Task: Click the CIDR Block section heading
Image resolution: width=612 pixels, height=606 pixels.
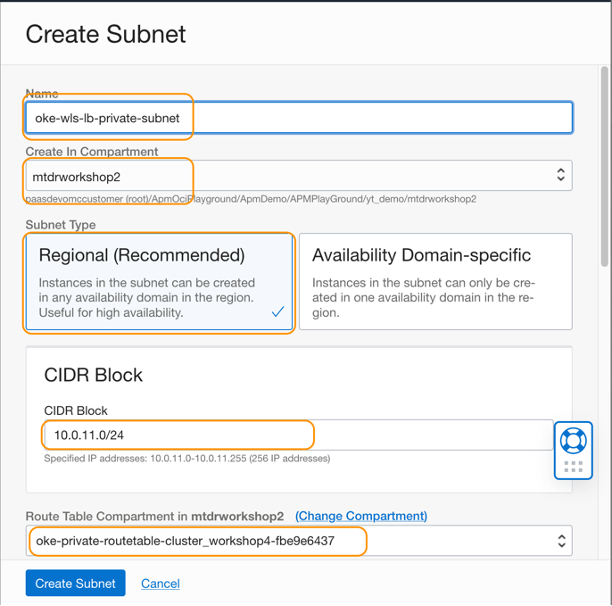Action: (x=94, y=375)
